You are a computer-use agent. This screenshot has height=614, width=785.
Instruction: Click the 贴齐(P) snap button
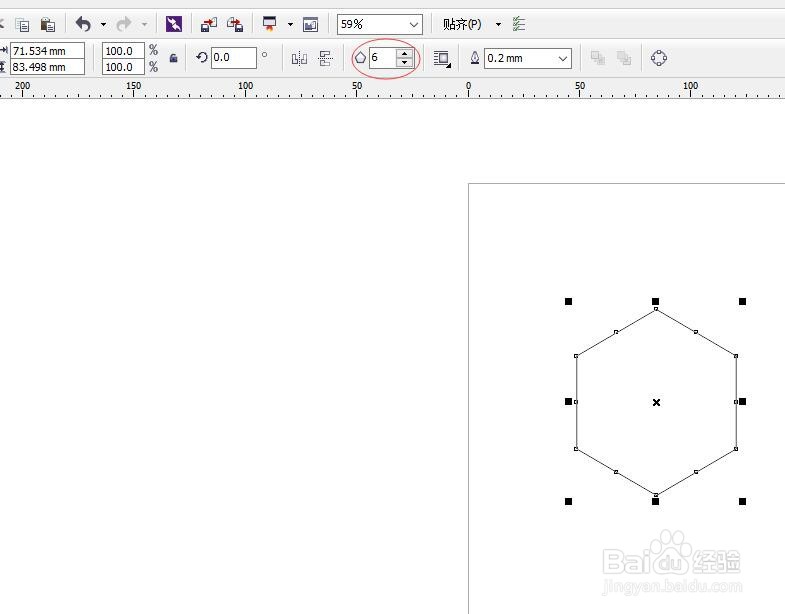(462, 24)
